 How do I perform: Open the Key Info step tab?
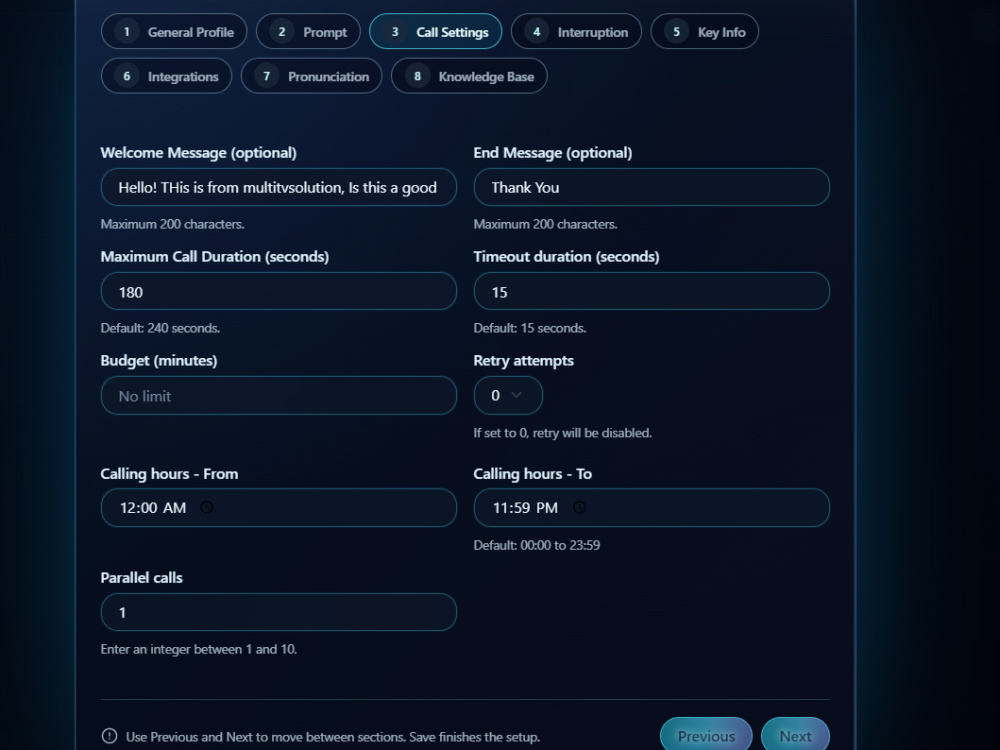click(x=705, y=31)
